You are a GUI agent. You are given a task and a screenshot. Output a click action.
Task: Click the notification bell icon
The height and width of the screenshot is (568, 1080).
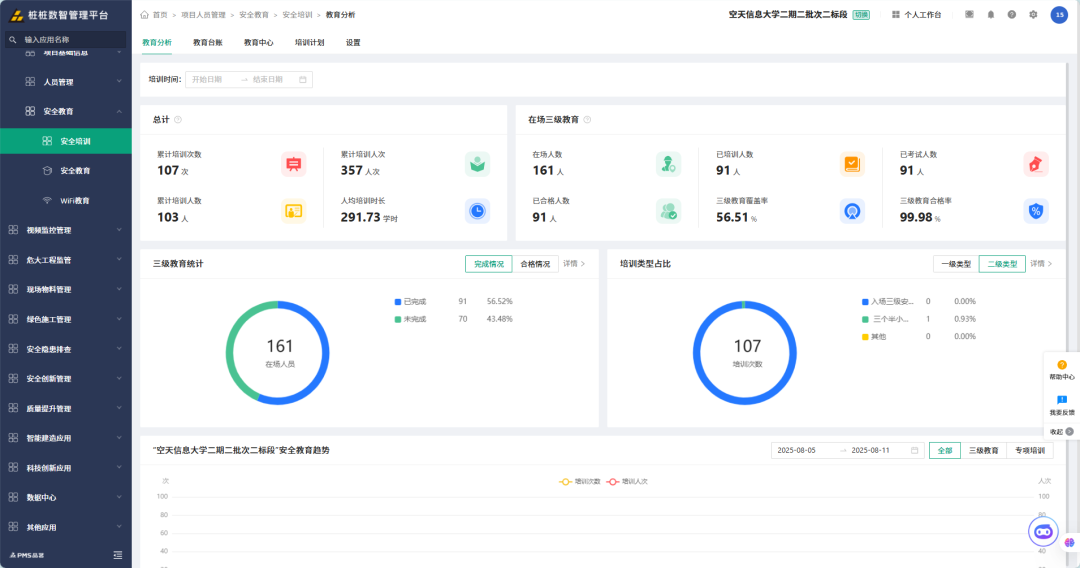tap(990, 14)
